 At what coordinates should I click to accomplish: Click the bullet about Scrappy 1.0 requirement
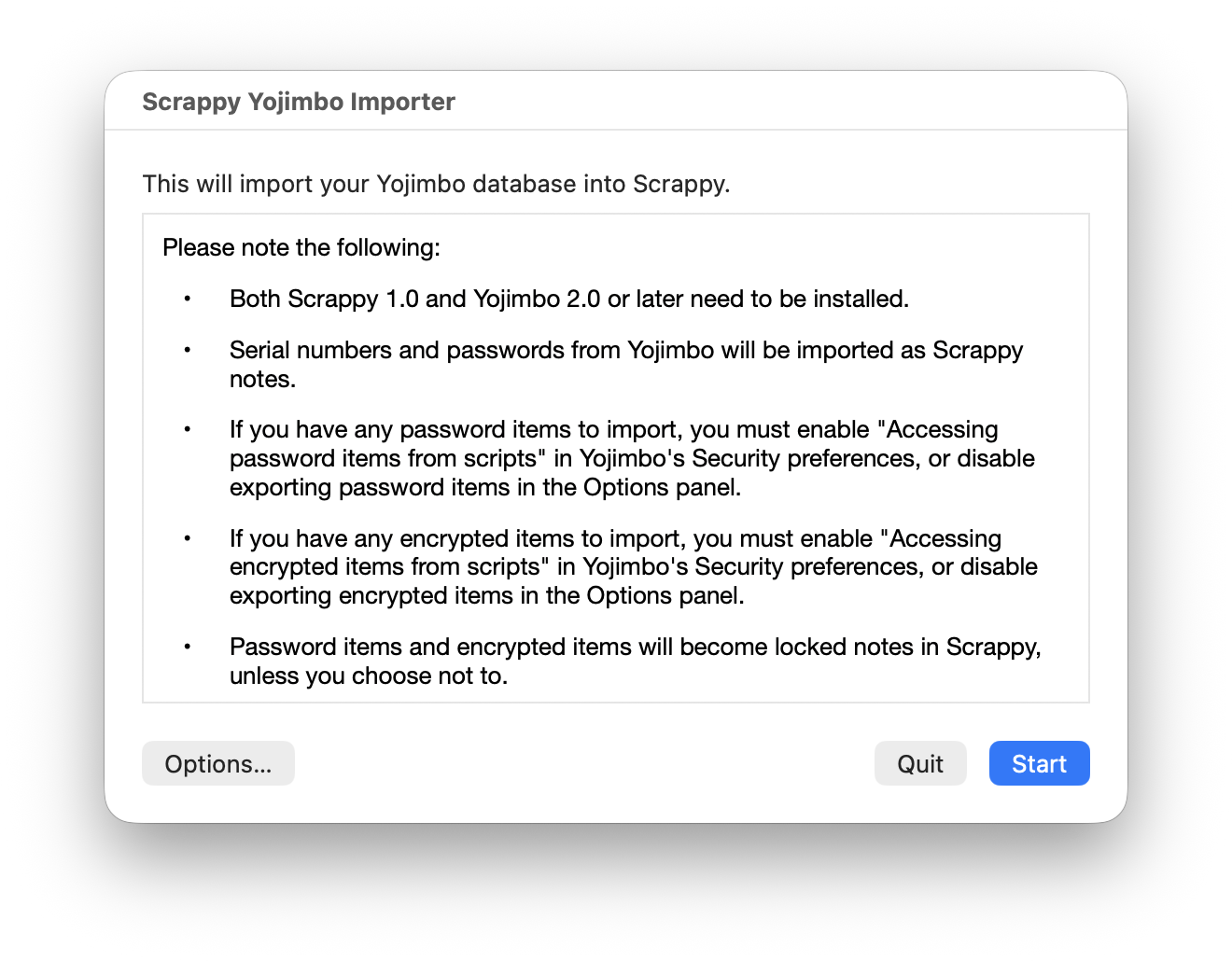(569, 299)
